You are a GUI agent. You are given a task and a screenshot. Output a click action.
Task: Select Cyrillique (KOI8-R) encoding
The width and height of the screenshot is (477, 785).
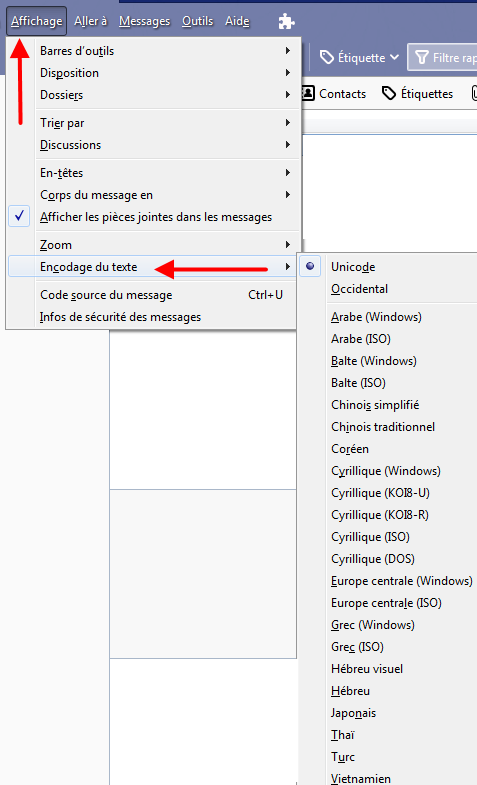click(x=380, y=515)
